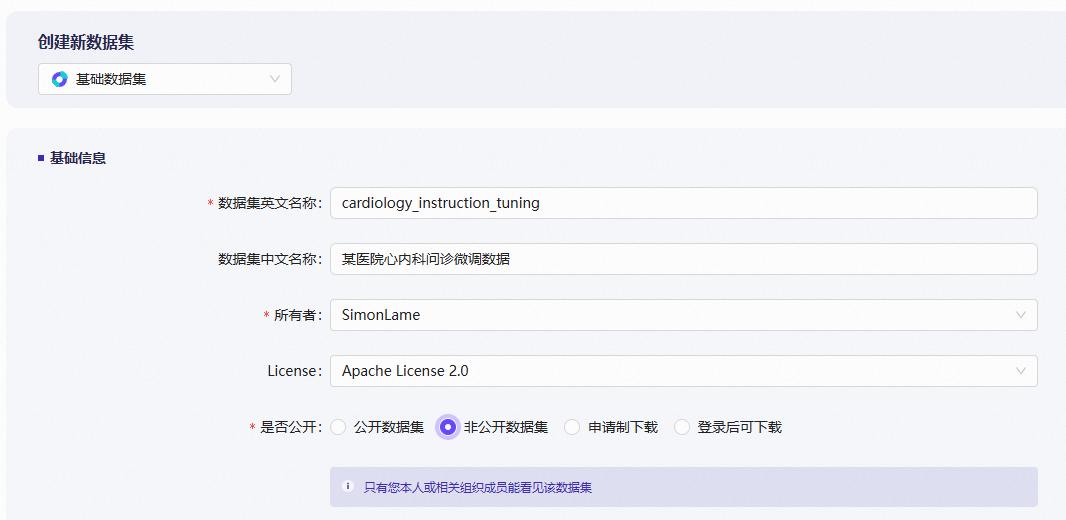This screenshot has width=1066, height=520.
Task: Click the License field label
Action: [294, 371]
